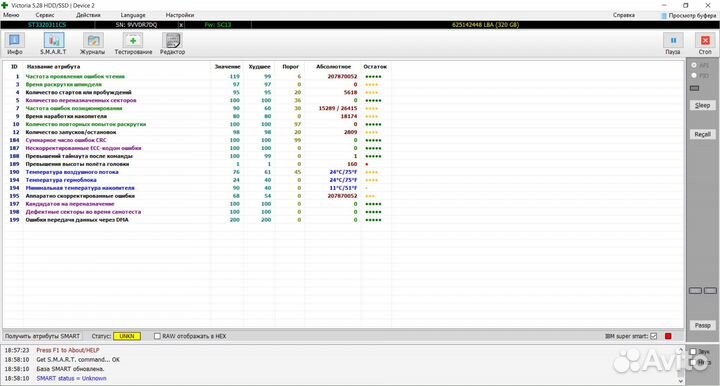The width and height of the screenshot is (720, 386).
Task: Select the S.M.A.R.T toolbar button
Action: coord(53,44)
